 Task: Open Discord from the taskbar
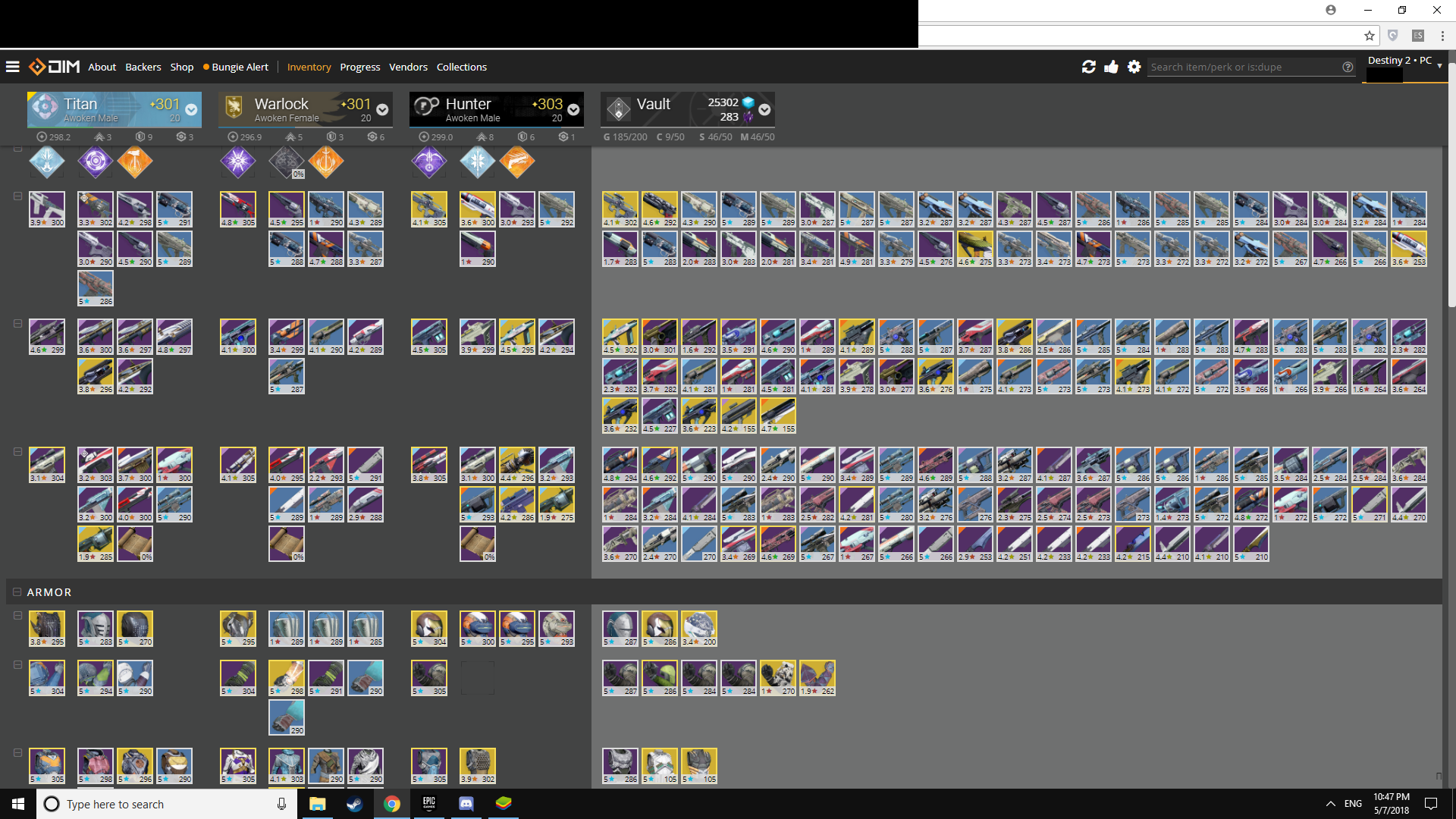[x=466, y=804]
